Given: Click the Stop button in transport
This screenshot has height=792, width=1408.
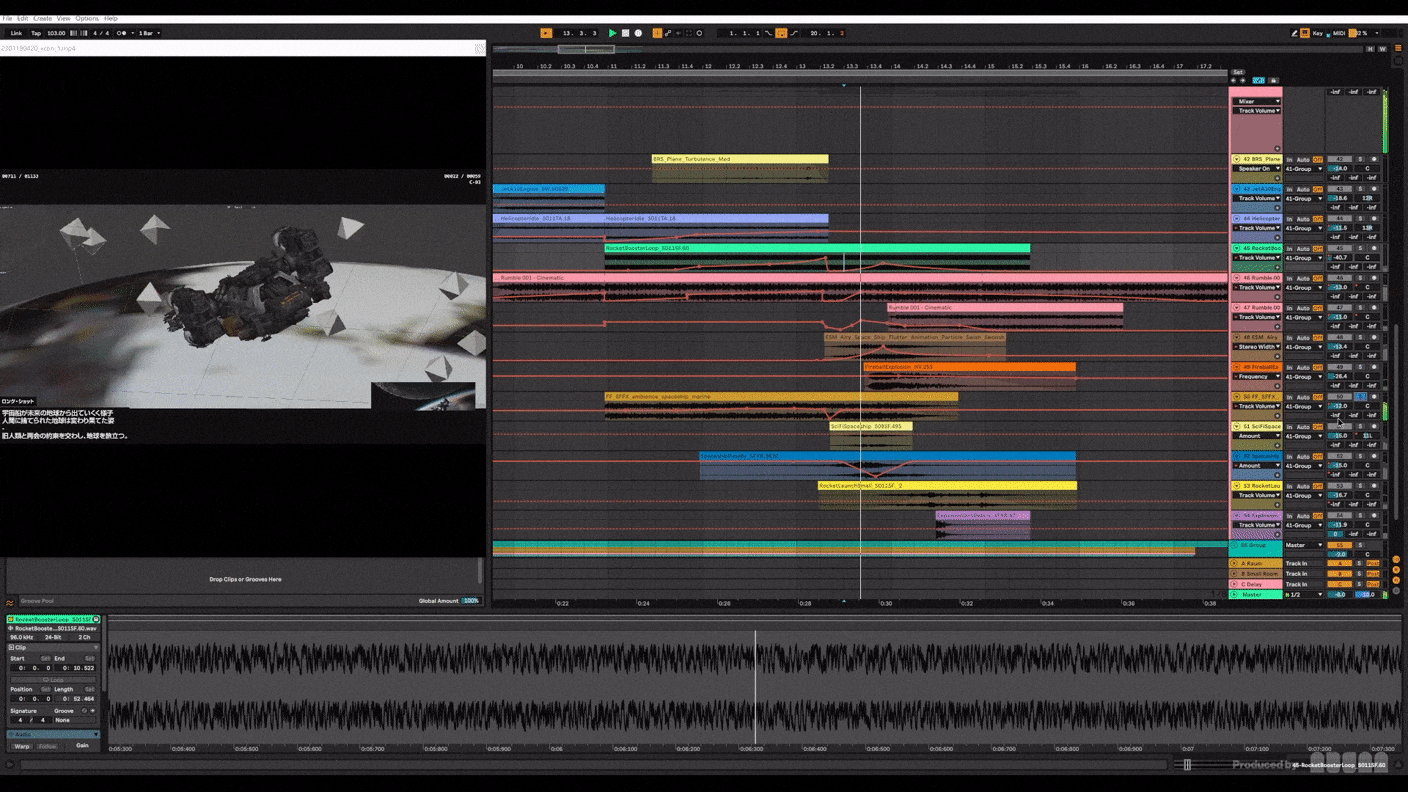Looking at the screenshot, I should point(625,33).
